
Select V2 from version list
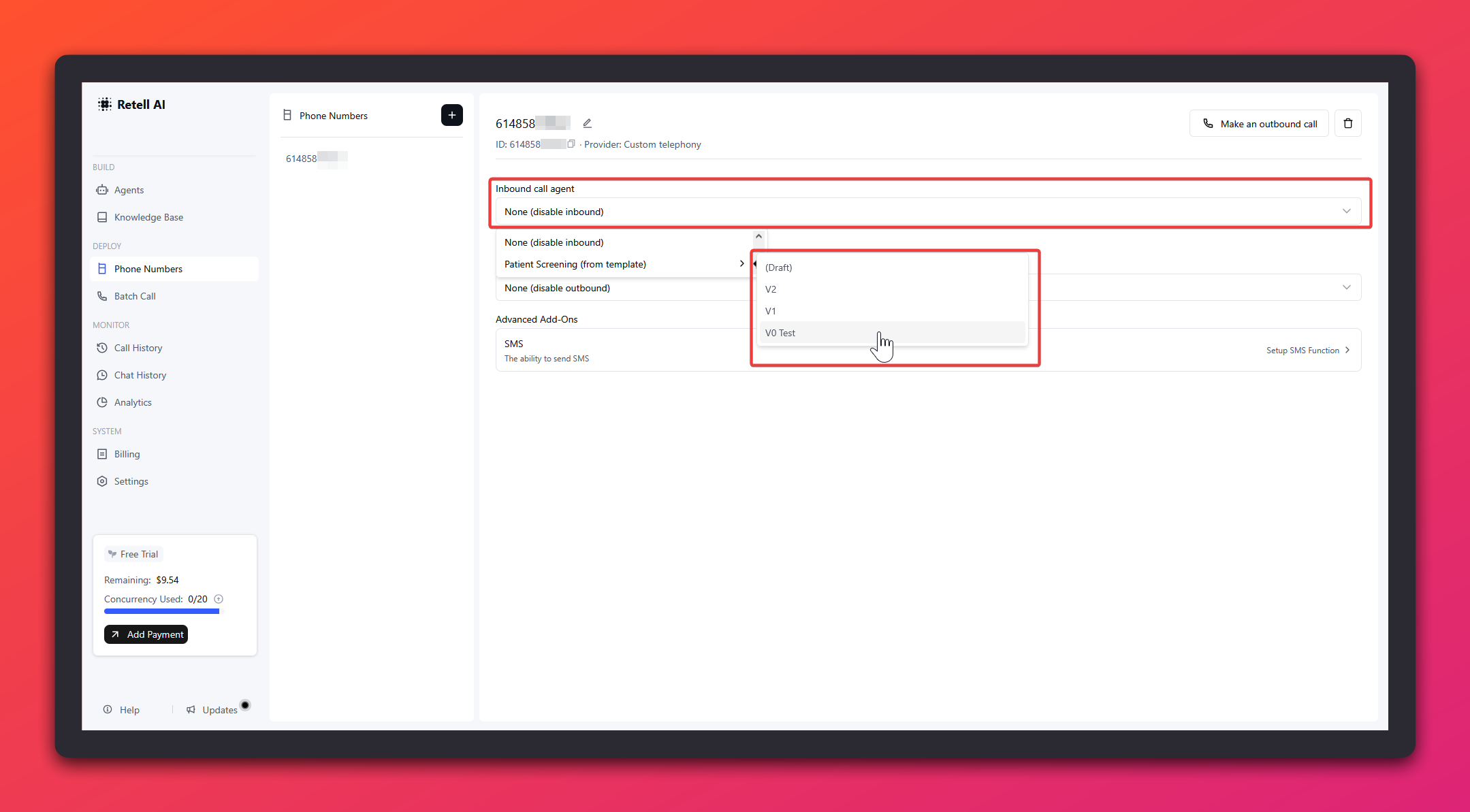[x=771, y=289]
